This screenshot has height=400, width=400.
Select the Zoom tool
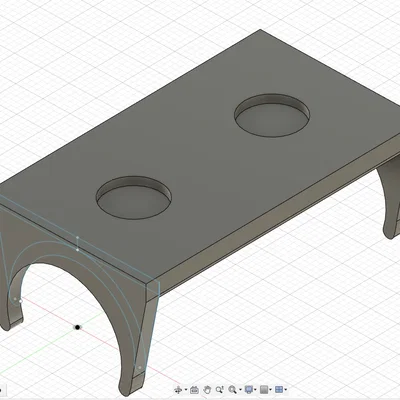pyautogui.click(x=220, y=389)
